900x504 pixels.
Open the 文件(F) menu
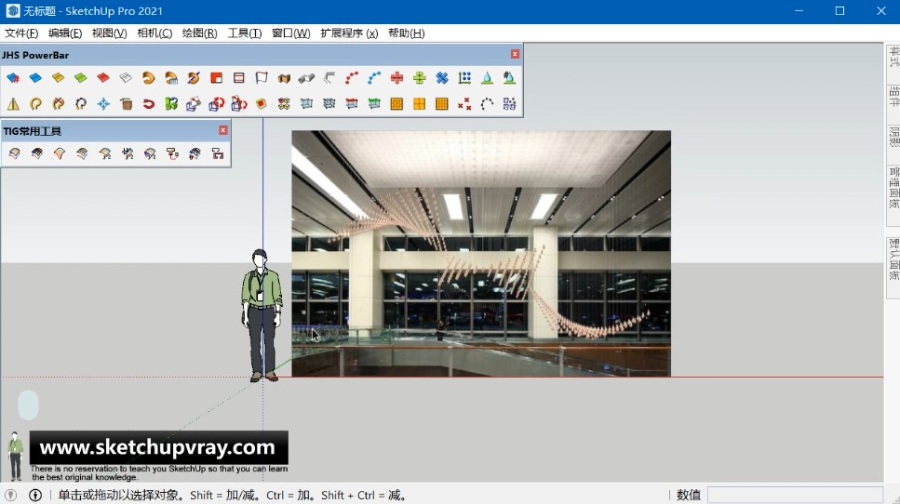(21, 33)
